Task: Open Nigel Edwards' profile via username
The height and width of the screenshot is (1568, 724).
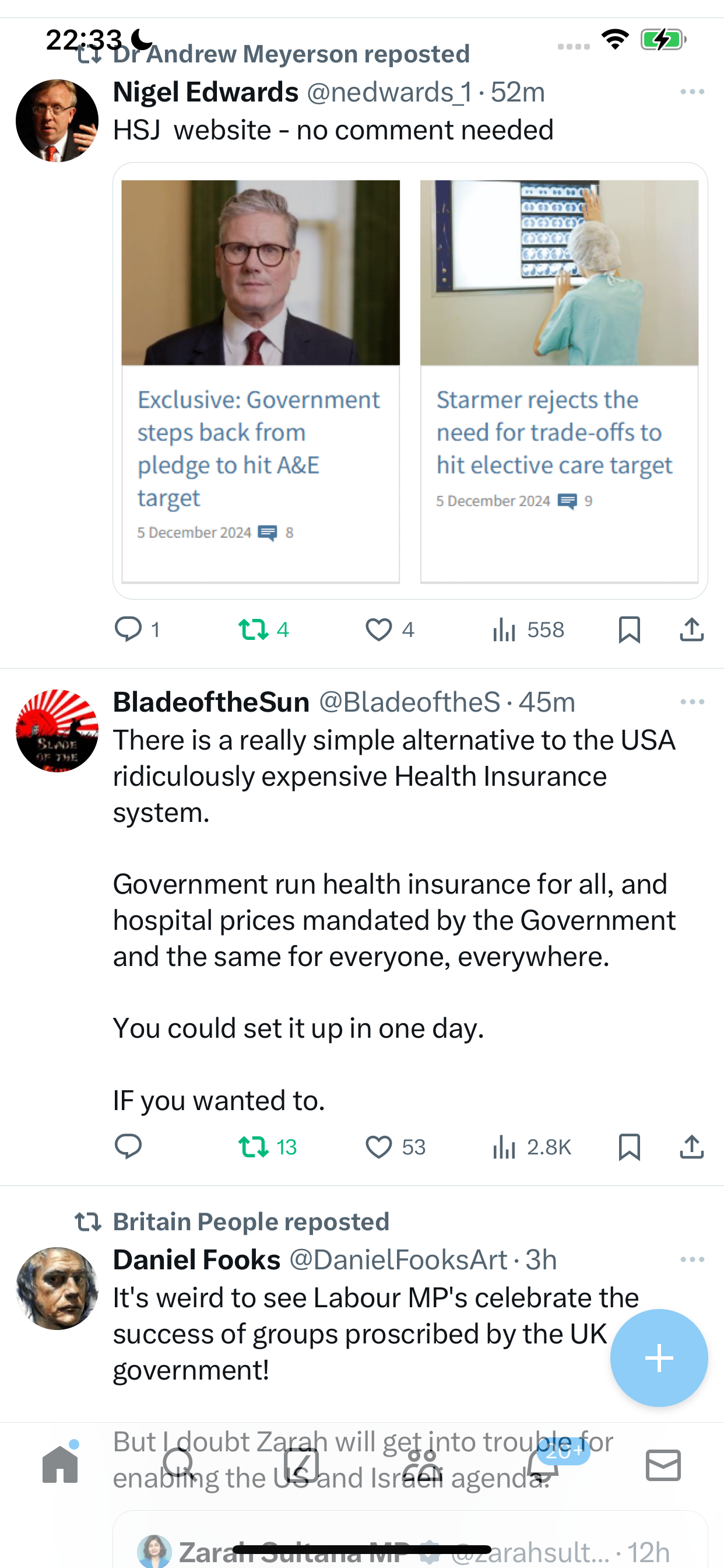Action: [389, 93]
